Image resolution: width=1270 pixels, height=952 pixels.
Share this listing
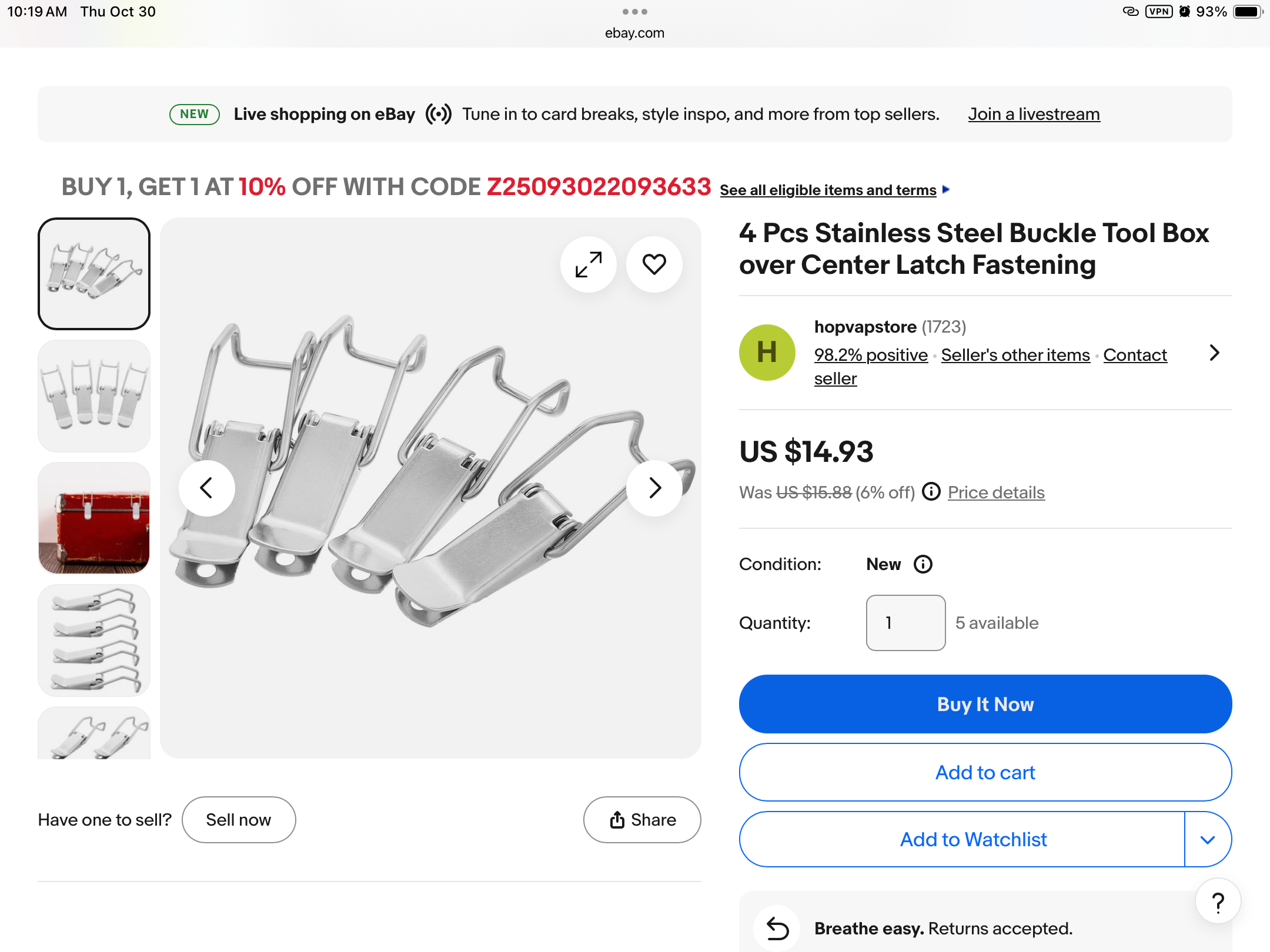coord(642,820)
